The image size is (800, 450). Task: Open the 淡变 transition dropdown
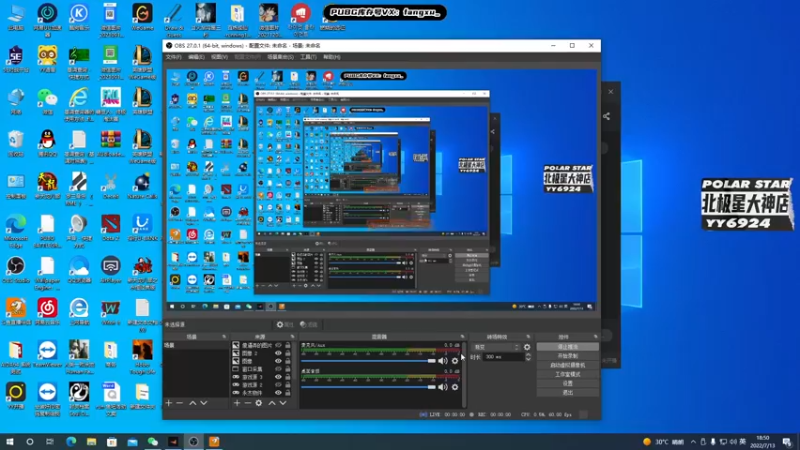click(496, 347)
